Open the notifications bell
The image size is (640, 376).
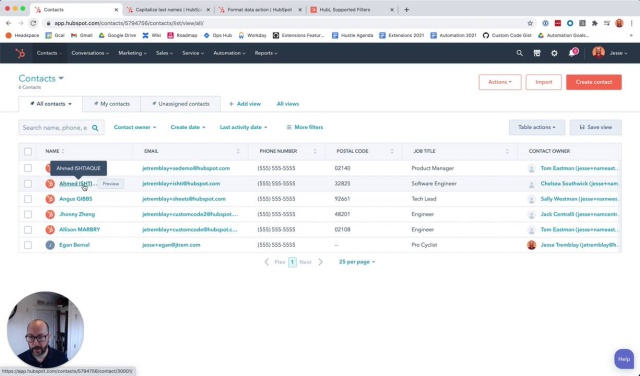click(x=572, y=53)
